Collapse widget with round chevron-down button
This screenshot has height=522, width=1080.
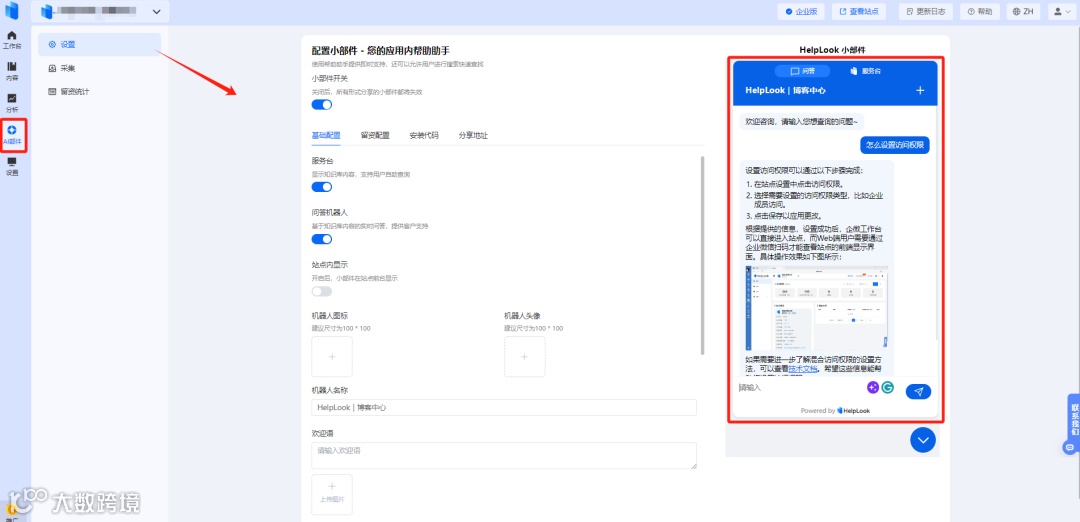coord(923,439)
